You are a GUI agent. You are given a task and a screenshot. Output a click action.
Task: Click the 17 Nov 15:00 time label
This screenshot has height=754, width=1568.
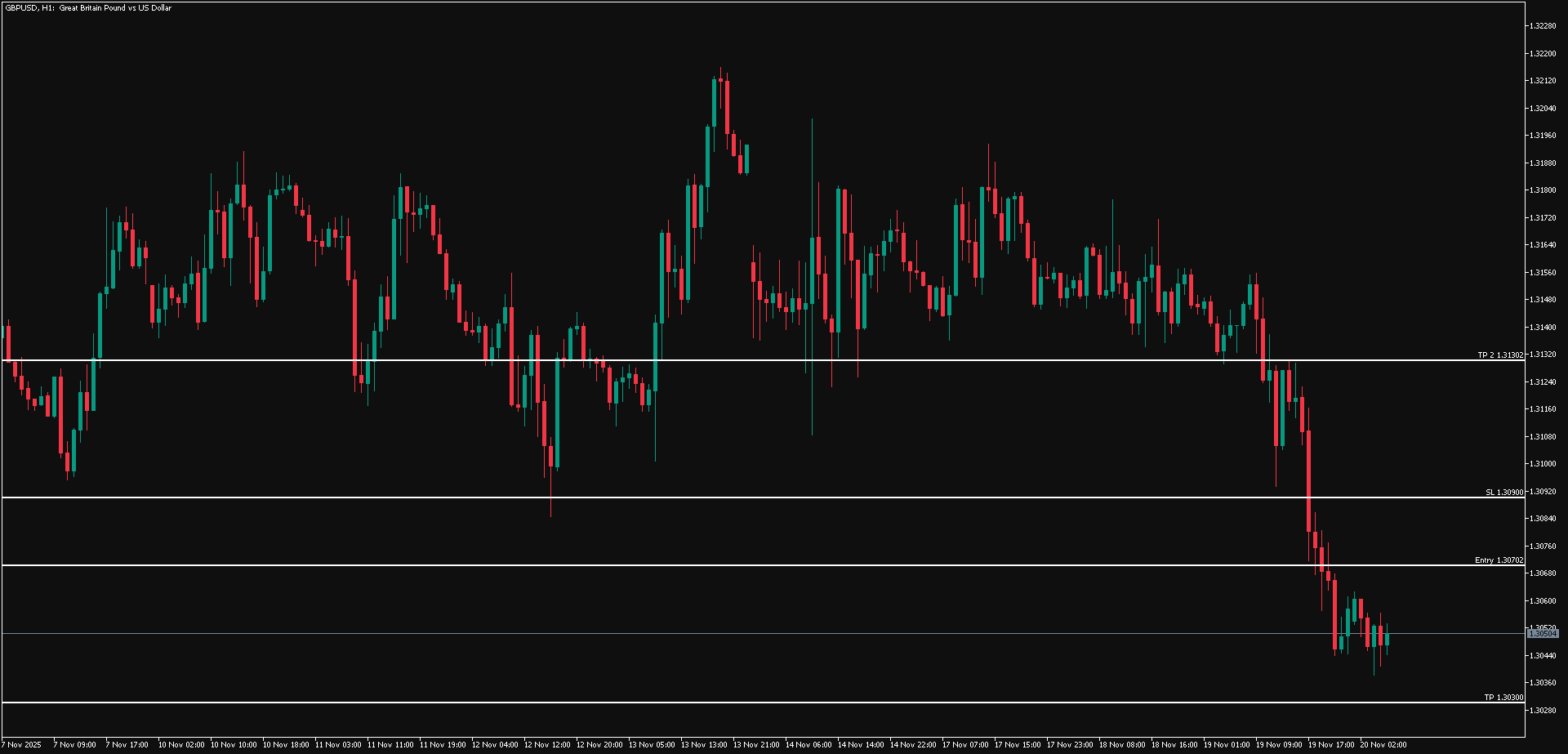pyautogui.click(x=1018, y=745)
